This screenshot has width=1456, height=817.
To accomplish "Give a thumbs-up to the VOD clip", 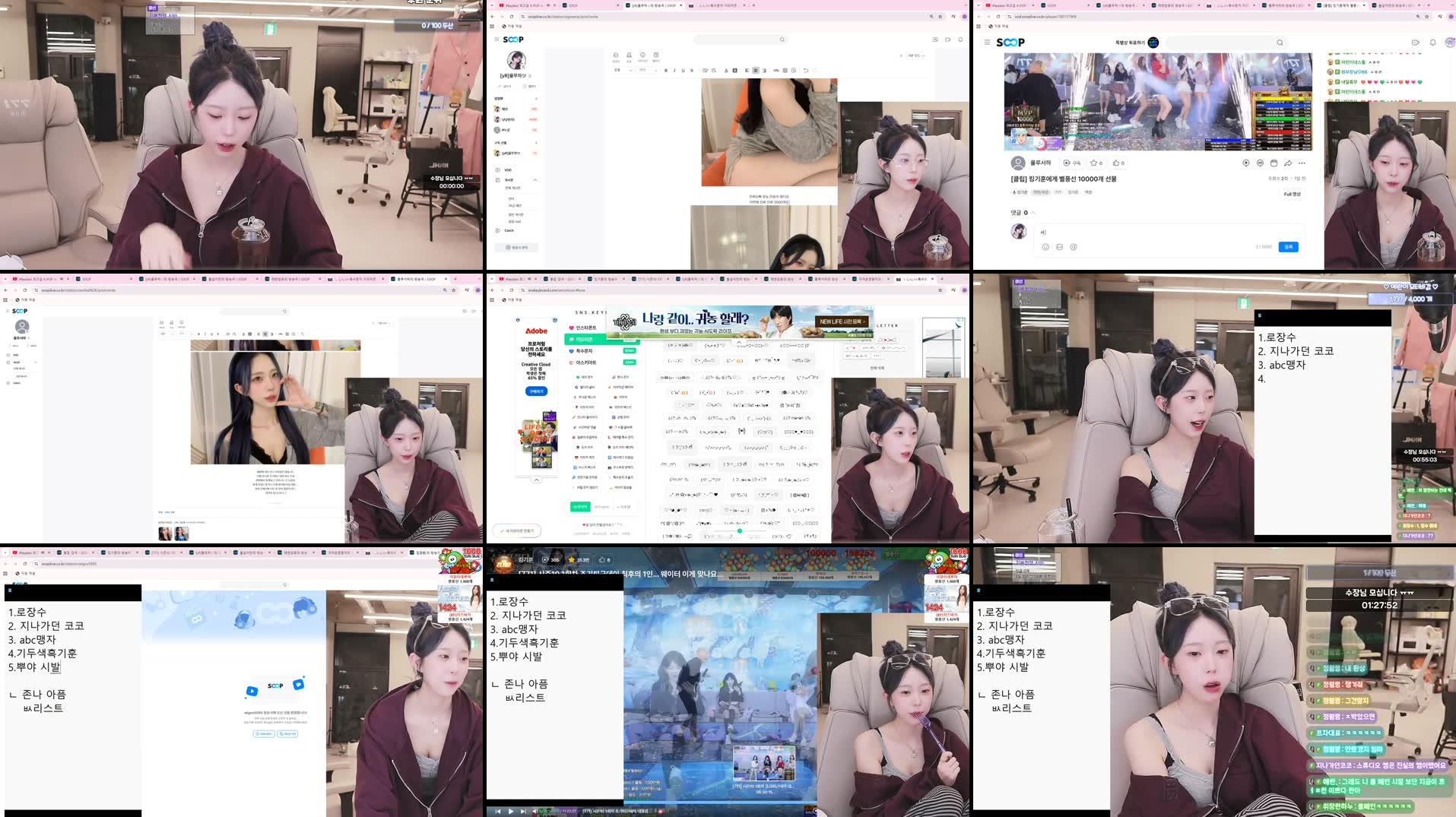I will pyautogui.click(x=1118, y=163).
